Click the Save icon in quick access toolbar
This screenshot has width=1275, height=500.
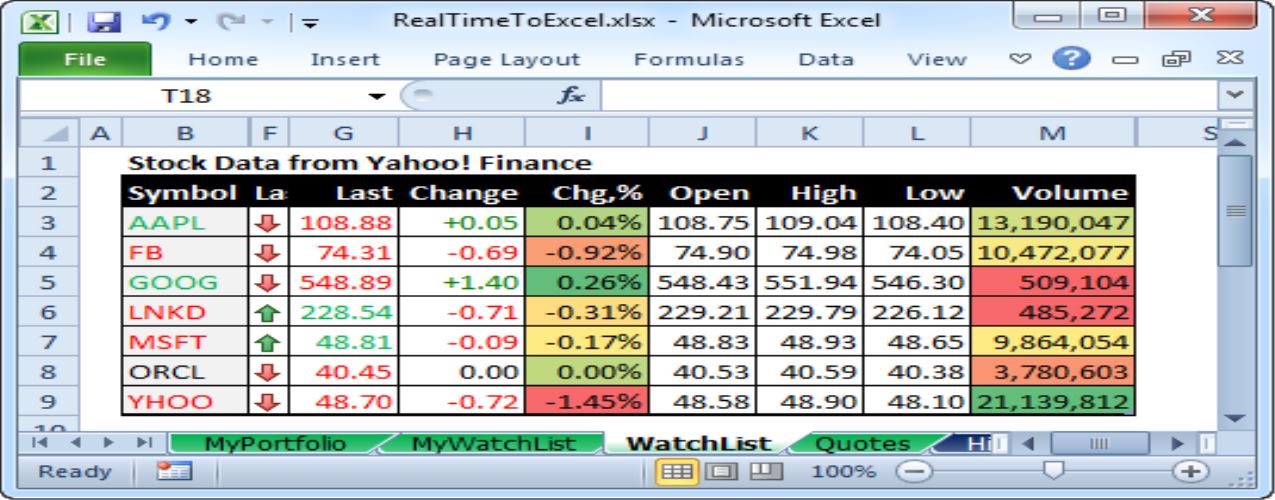click(x=104, y=20)
